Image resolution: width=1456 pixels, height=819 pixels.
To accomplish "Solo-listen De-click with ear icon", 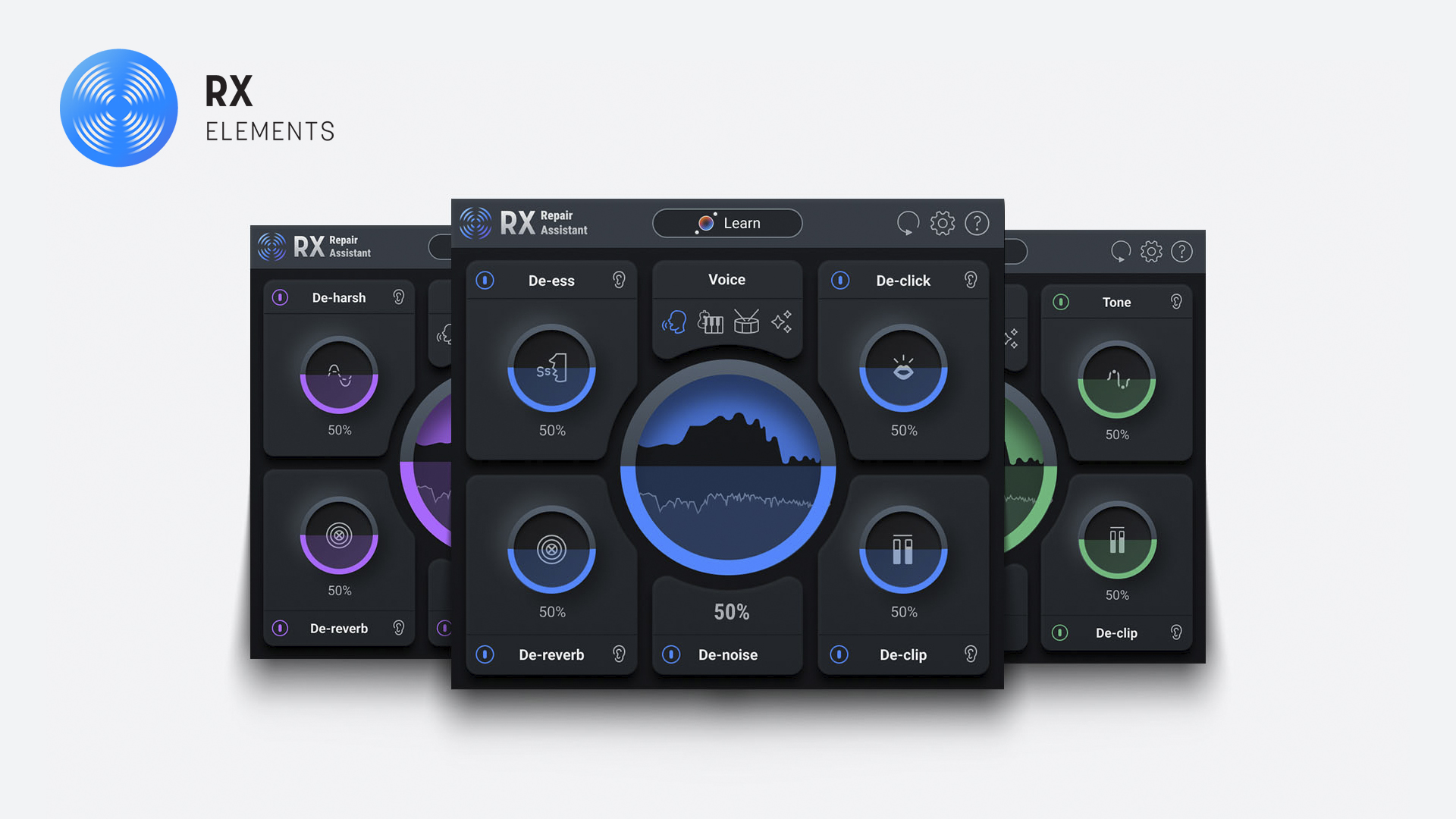I will click(x=971, y=281).
